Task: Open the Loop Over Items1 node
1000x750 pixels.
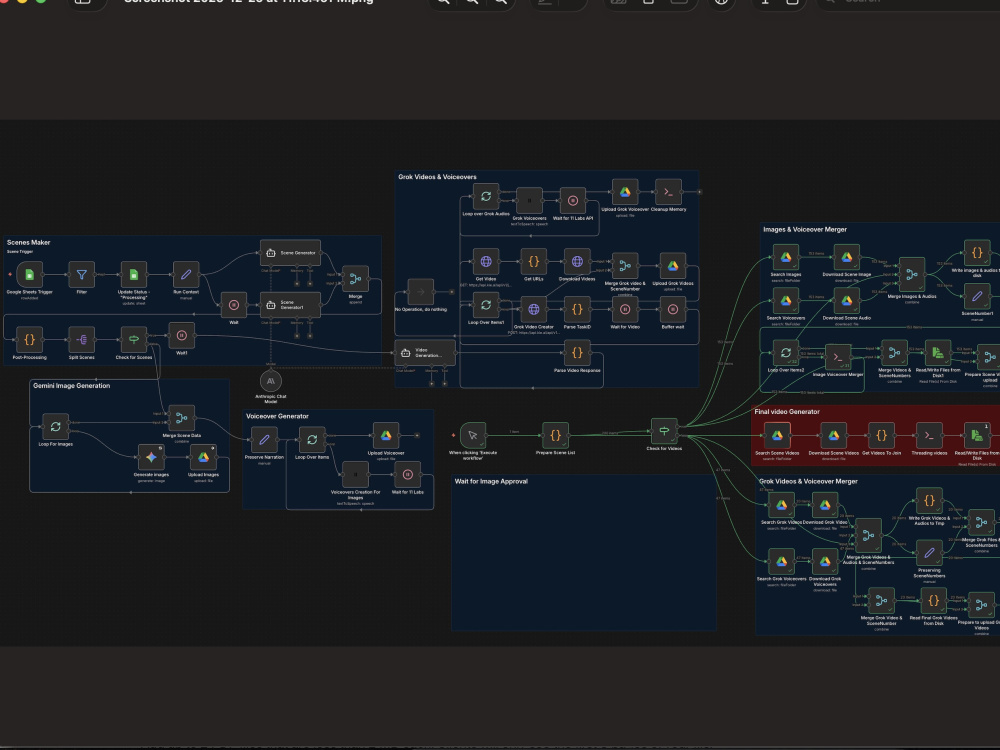Action: pos(485,305)
